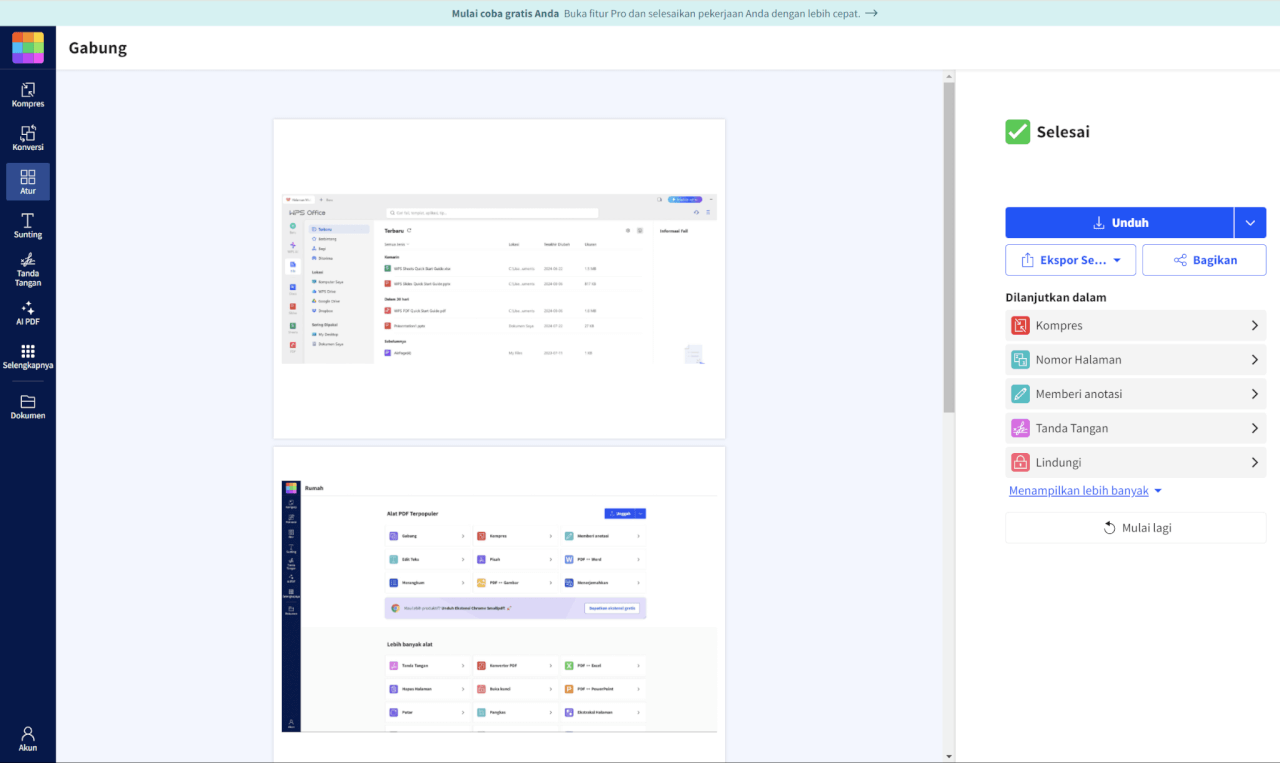Click the promo banner arrow icon
The image size is (1280, 763).
point(872,14)
